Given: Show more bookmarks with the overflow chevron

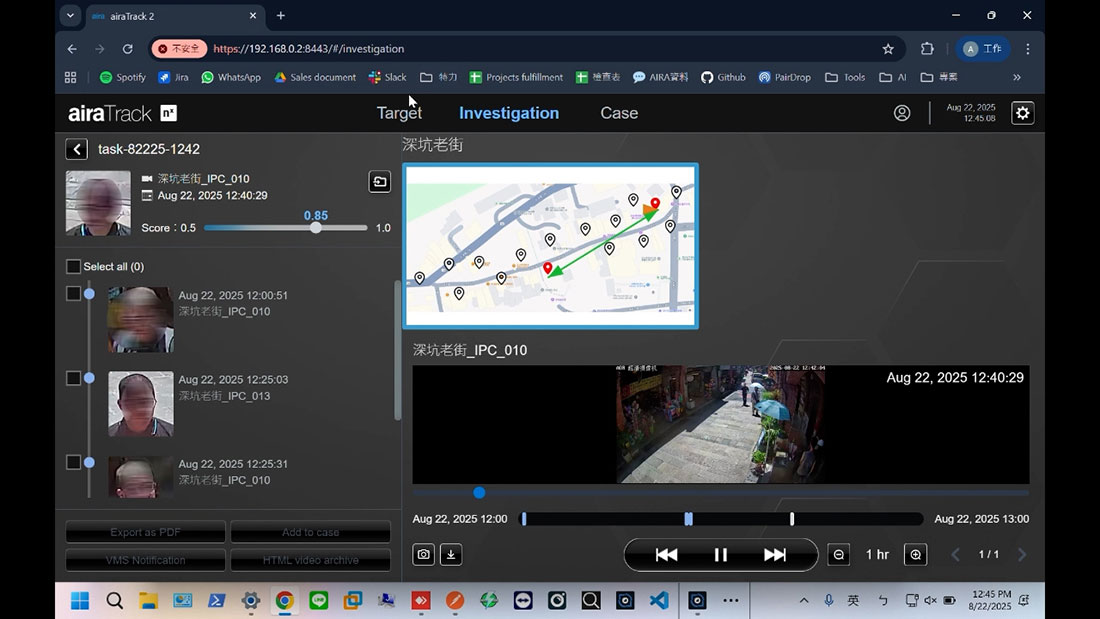Looking at the screenshot, I should point(1017,77).
